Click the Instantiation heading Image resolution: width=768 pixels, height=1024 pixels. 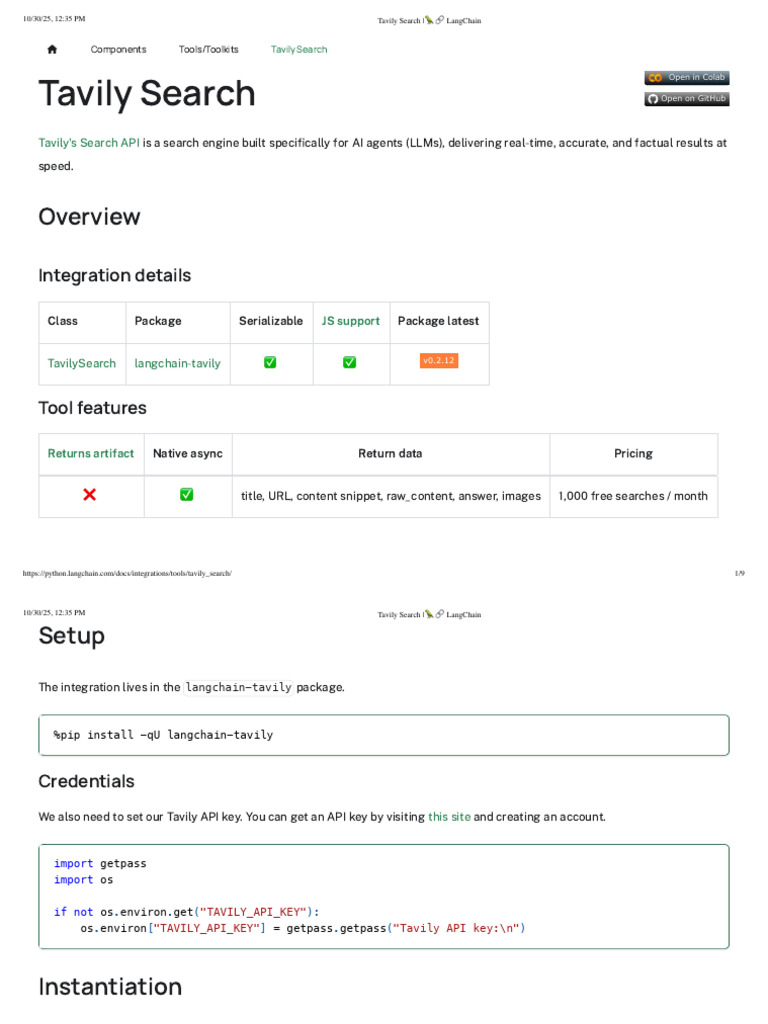[x=110, y=987]
